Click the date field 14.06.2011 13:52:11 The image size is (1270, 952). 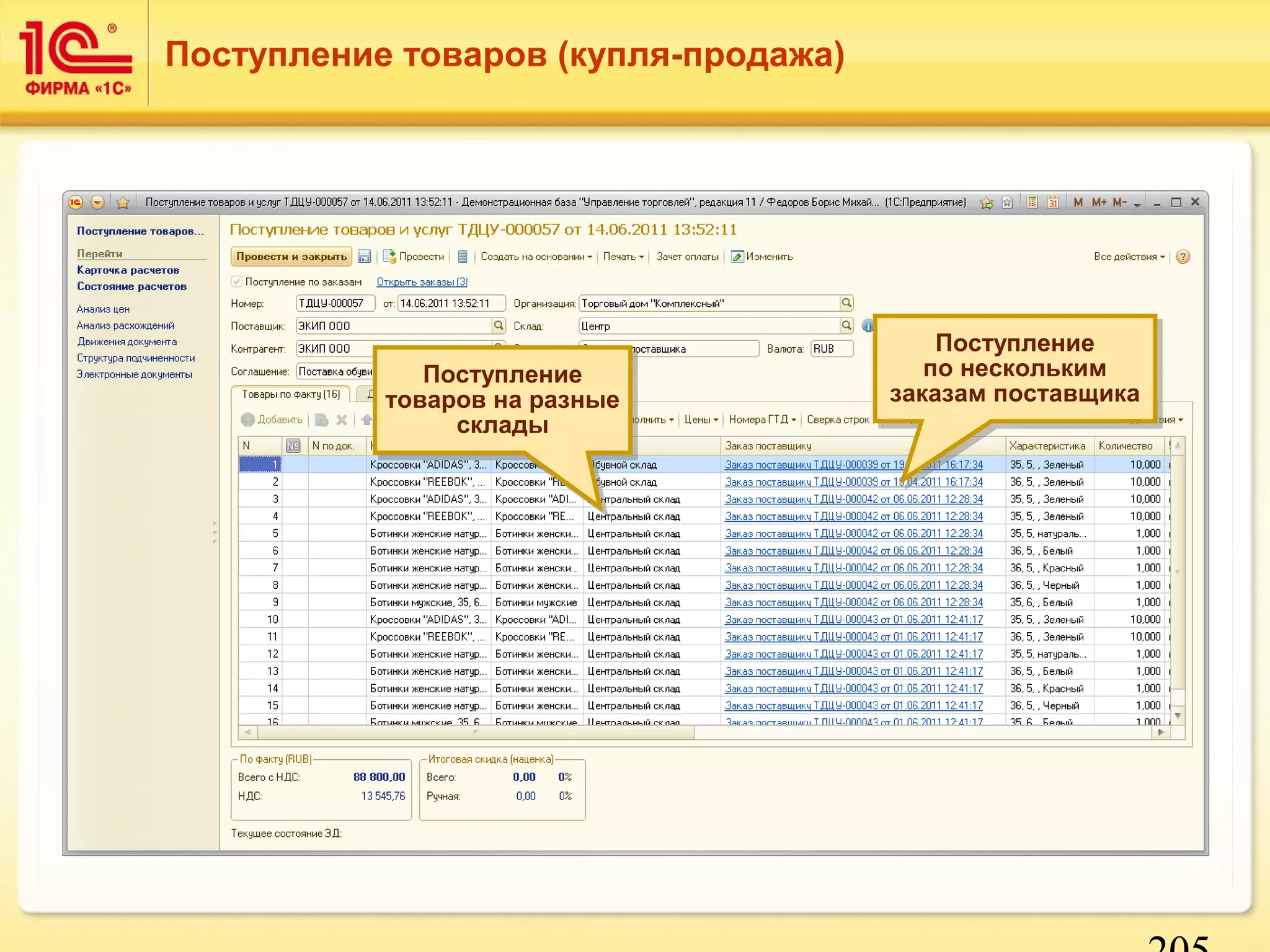tap(451, 303)
